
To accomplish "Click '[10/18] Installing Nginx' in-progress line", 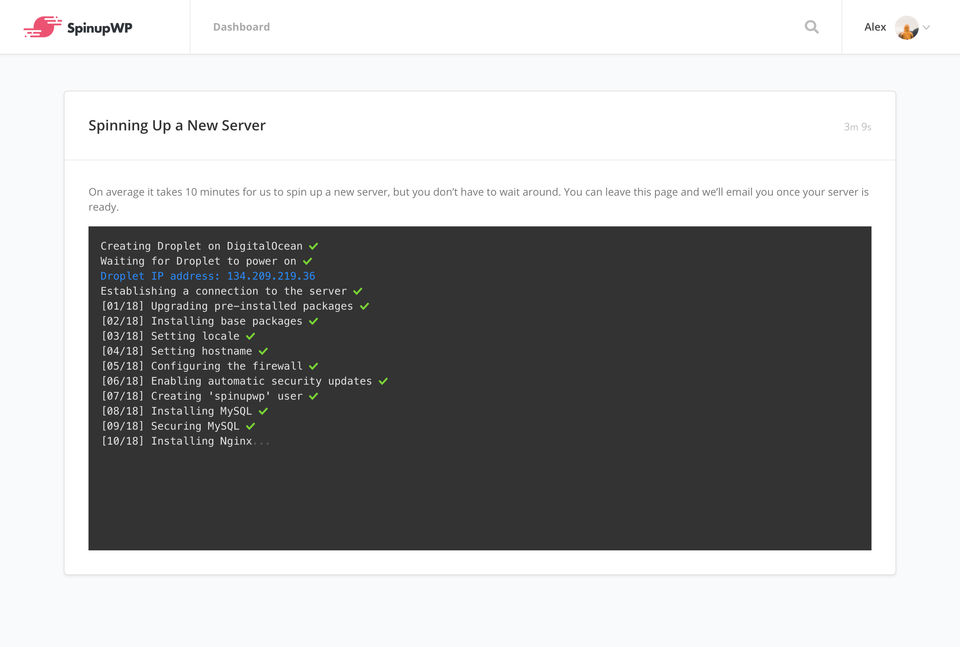I will pos(185,441).
